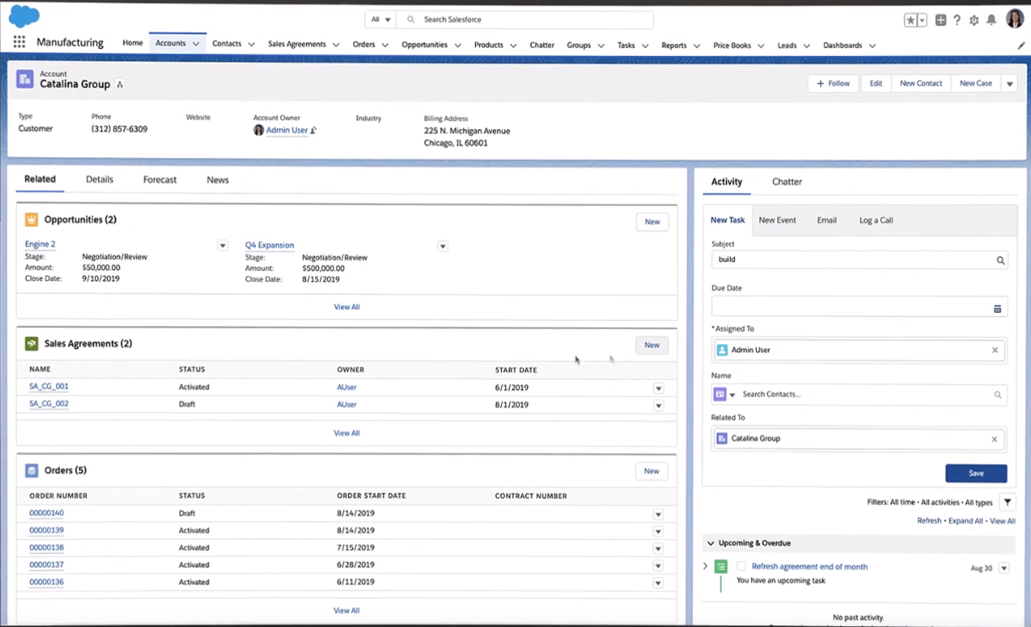Open the Q4 Expansion opportunity row menu
Viewport: 1031px width, 627px height.
[x=443, y=246]
